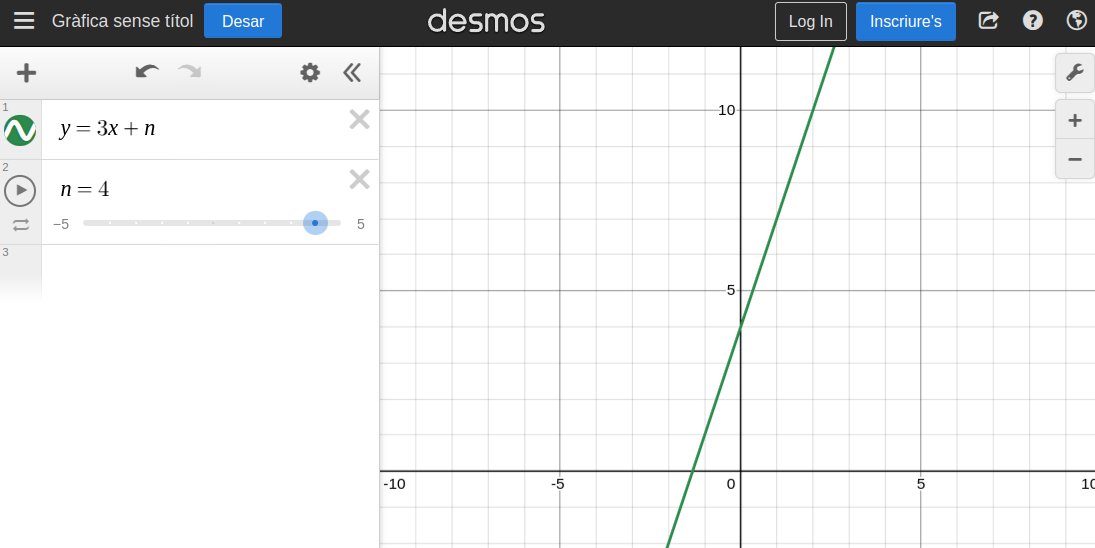Click the Gràfica sense títol title
This screenshot has width=1095, height=548.
pyautogui.click(x=122, y=22)
